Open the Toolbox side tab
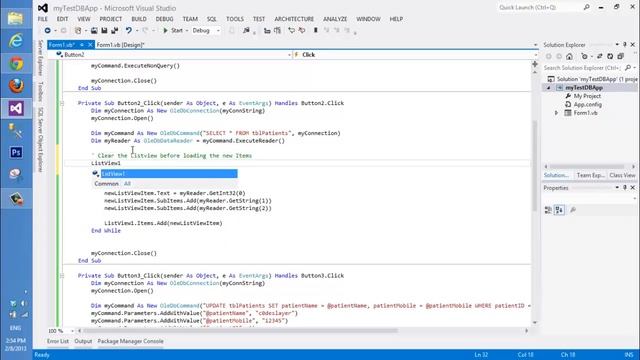640x360 pixels. (x=40, y=91)
